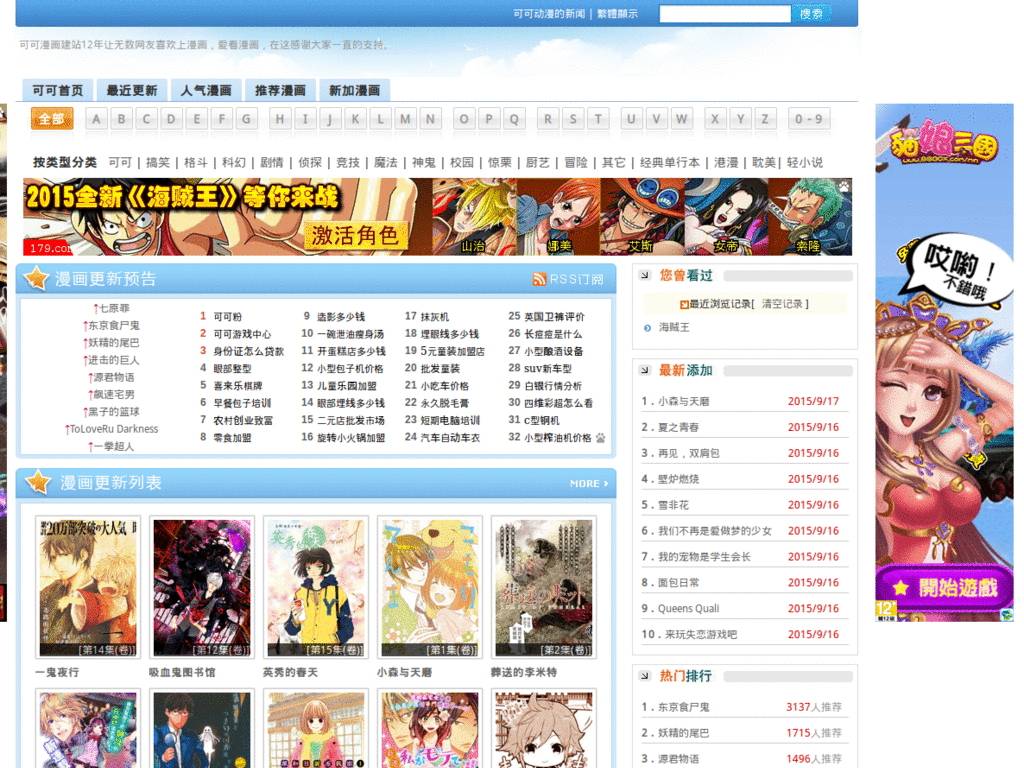Open Queens Quali in 最新添加 list

tap(688, 609)
